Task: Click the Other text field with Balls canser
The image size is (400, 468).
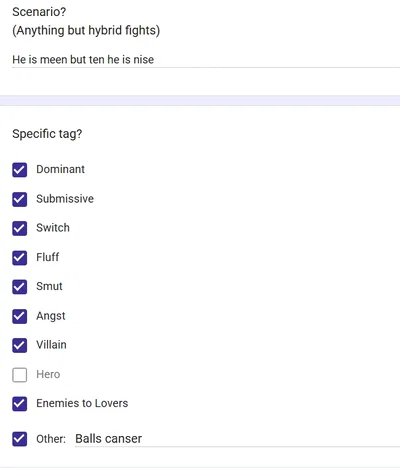Action: [237, 439]
